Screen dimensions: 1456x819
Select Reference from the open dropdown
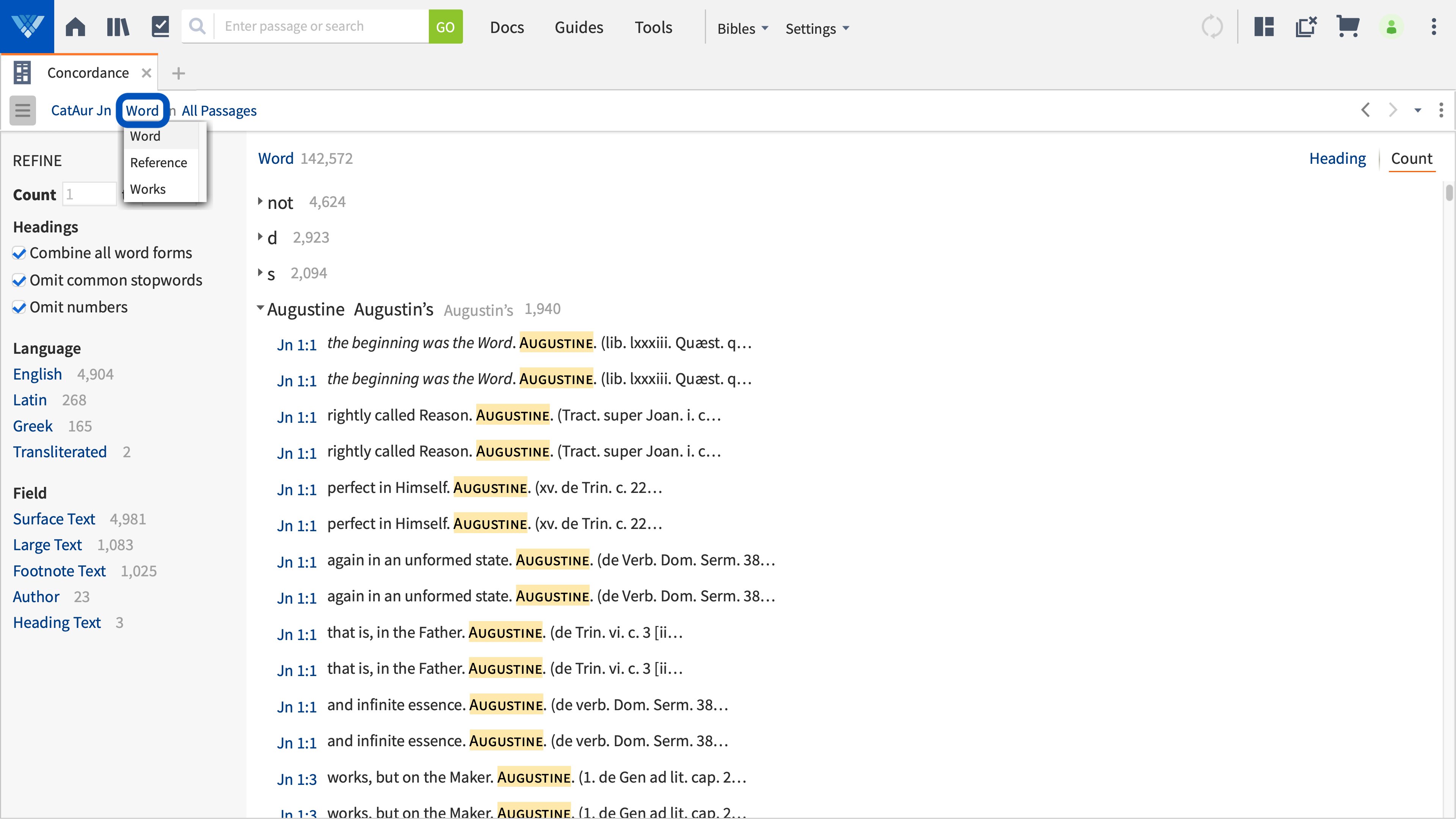159,162
